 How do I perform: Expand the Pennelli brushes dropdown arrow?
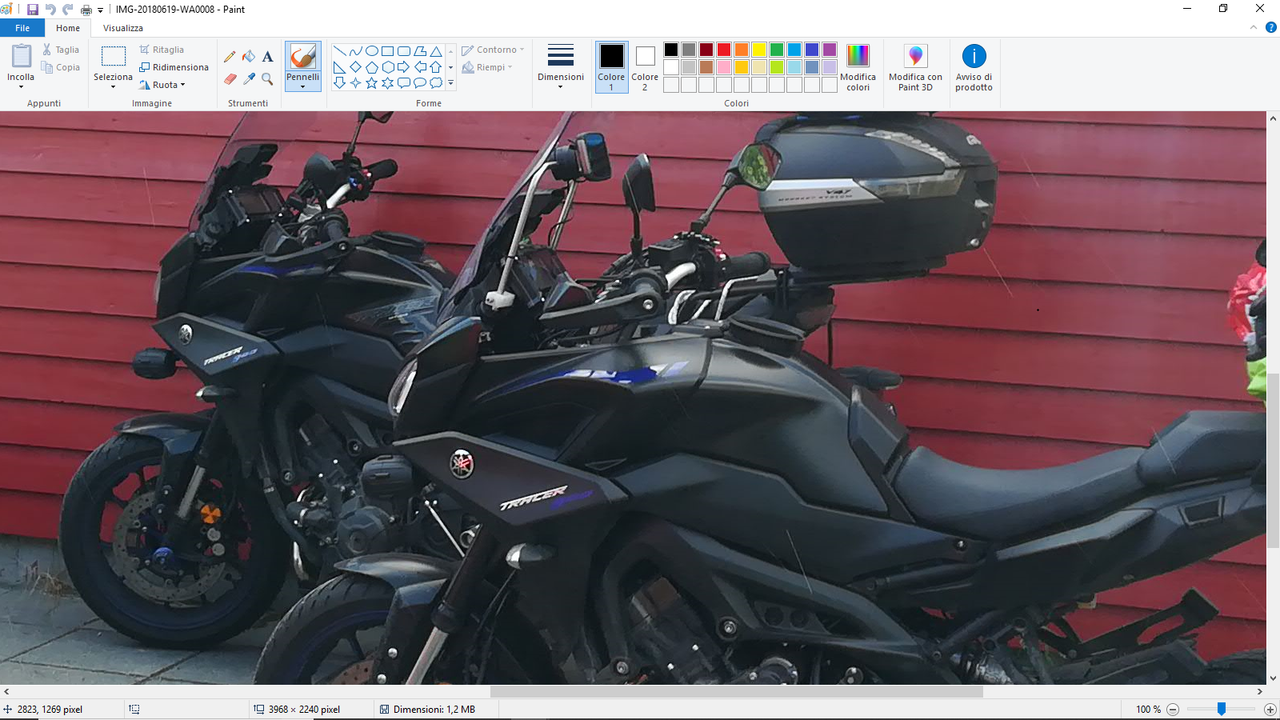click(x=303, y=86)
